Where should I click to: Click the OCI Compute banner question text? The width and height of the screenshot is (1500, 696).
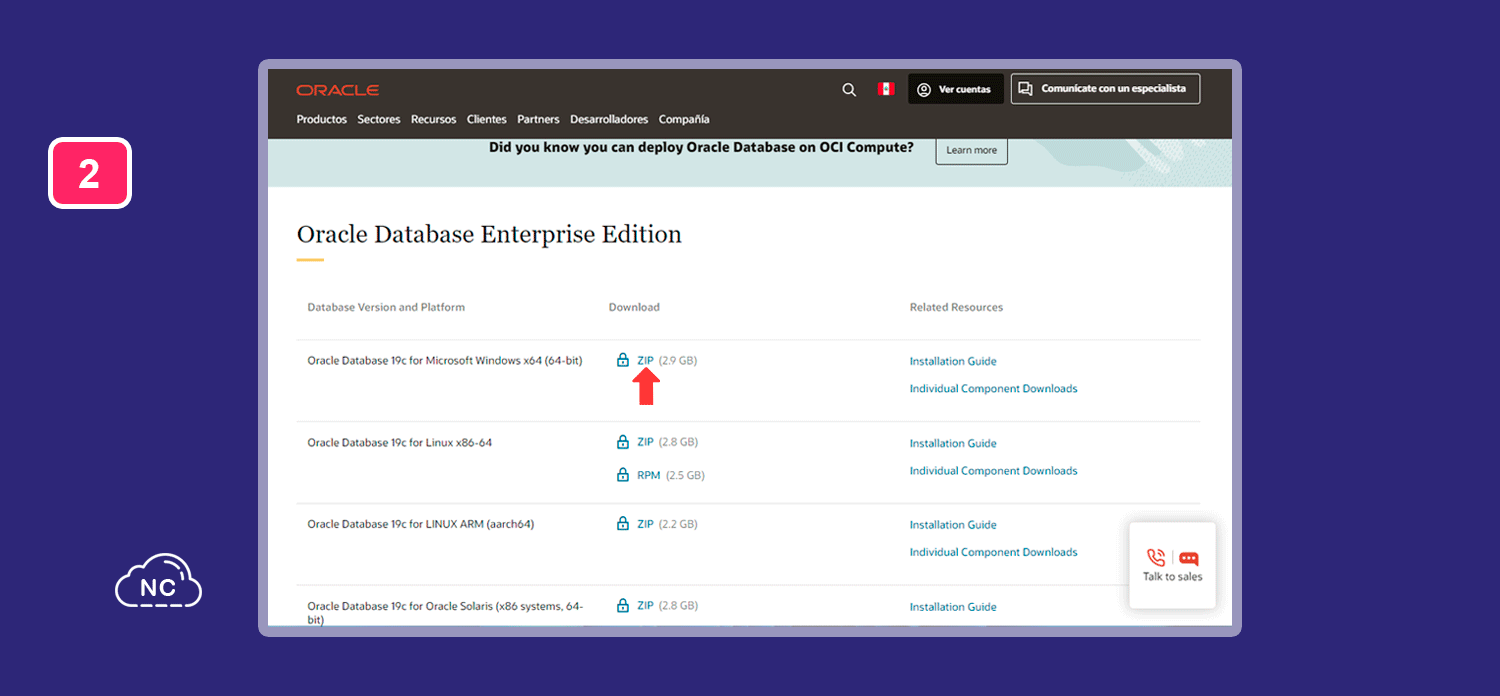[701, 147]
